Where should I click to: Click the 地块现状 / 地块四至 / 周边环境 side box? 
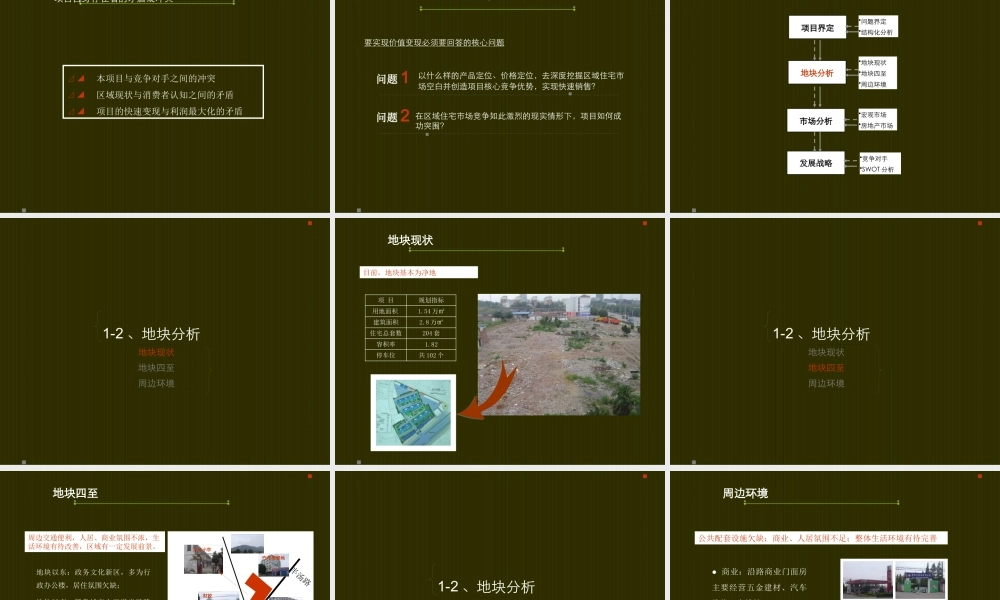tap(878, 73)
